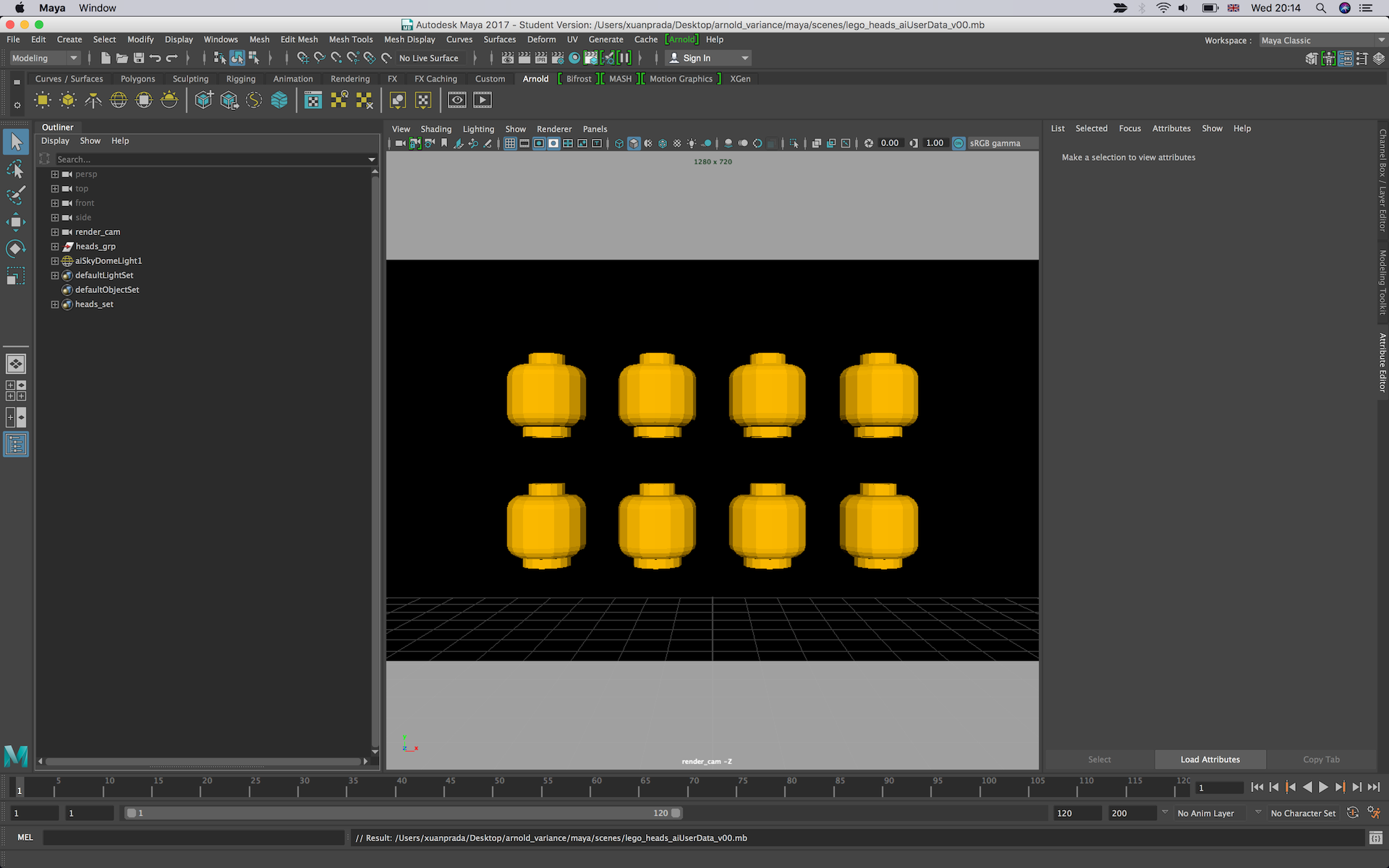Click the viewport exposure value field
Image resolution: width=1389 pixels, height=868 pixels.
click(x=890, y=143)
